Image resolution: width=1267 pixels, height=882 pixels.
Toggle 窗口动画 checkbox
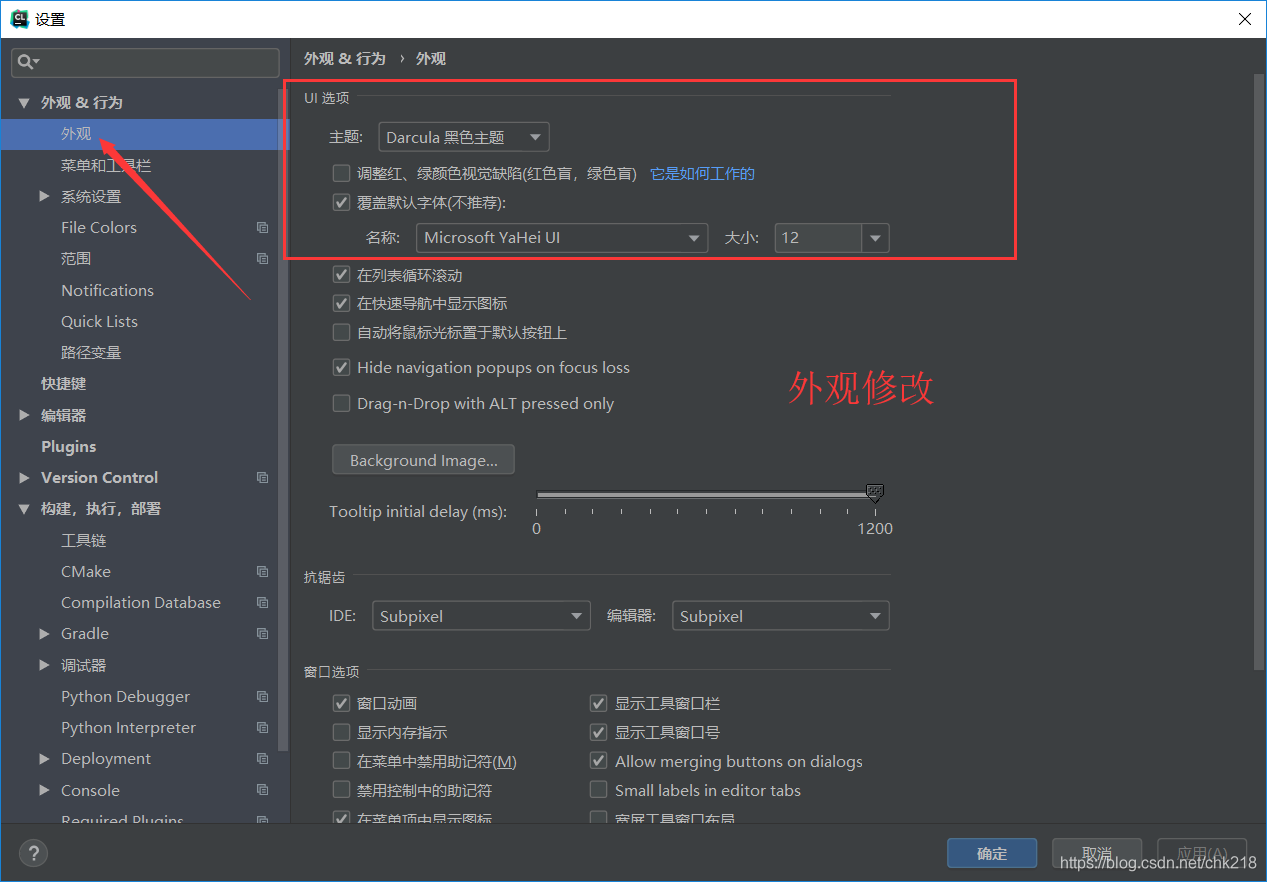(341, 704)
